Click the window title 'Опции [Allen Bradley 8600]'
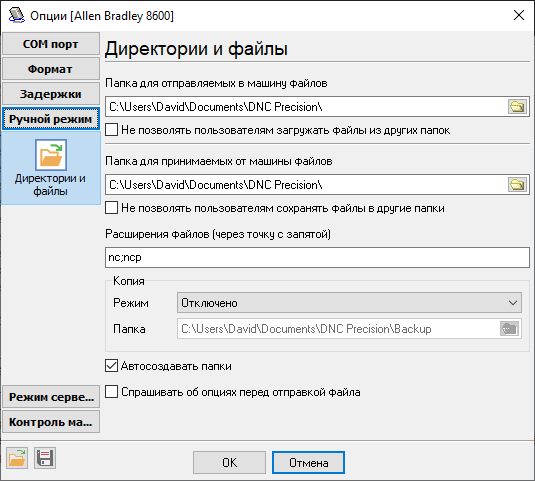This screenshot has width=535, height=481. point(102,16)
